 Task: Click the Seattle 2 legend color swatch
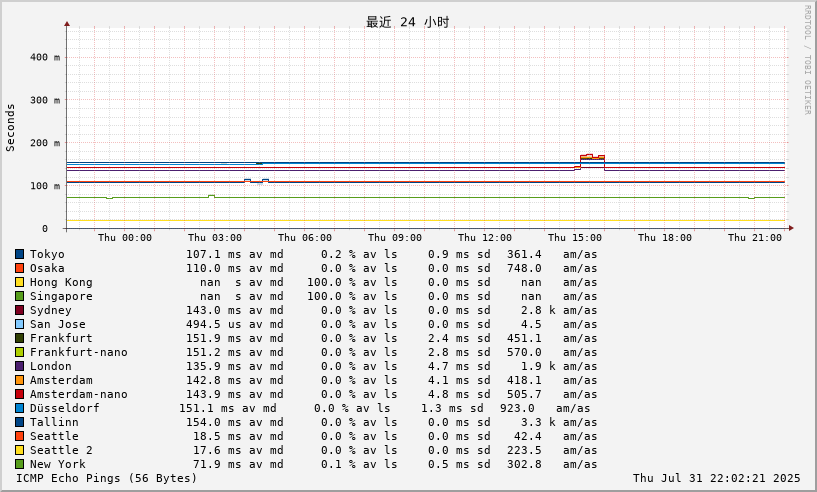19,451
